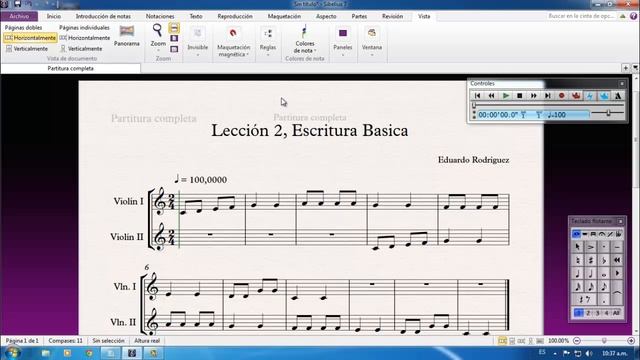Move playback line to start
This screenshot has width=640, height=360.
[x=477, y=96]
